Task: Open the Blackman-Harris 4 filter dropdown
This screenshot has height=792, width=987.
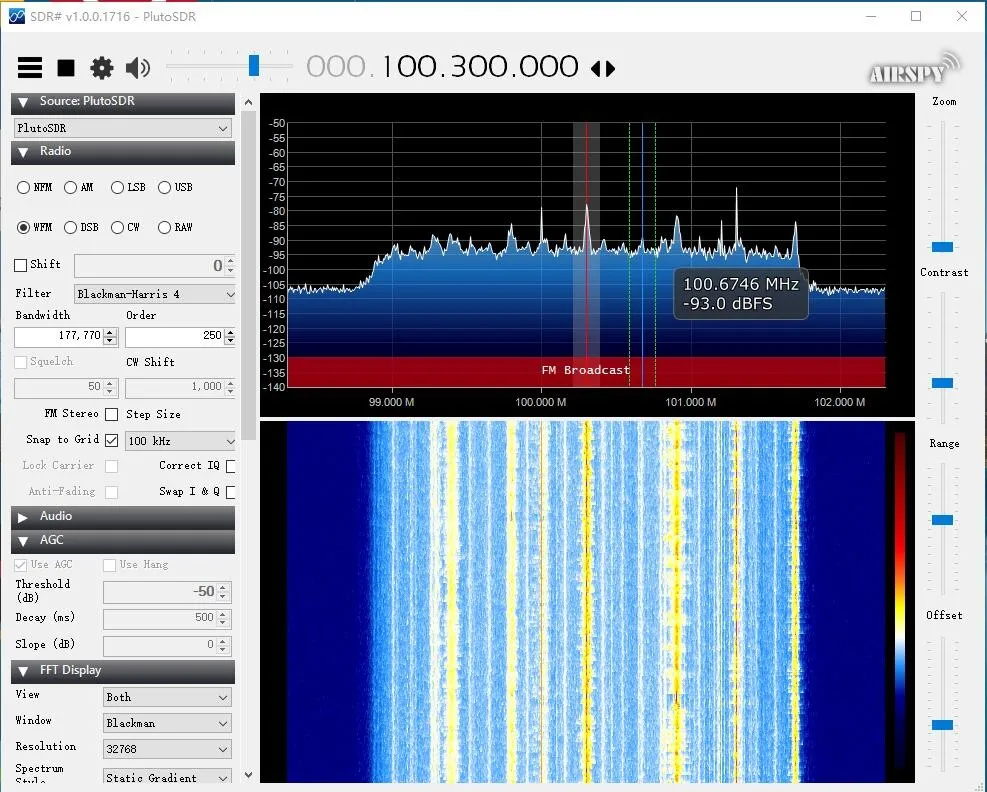Action: coord(155,294)
